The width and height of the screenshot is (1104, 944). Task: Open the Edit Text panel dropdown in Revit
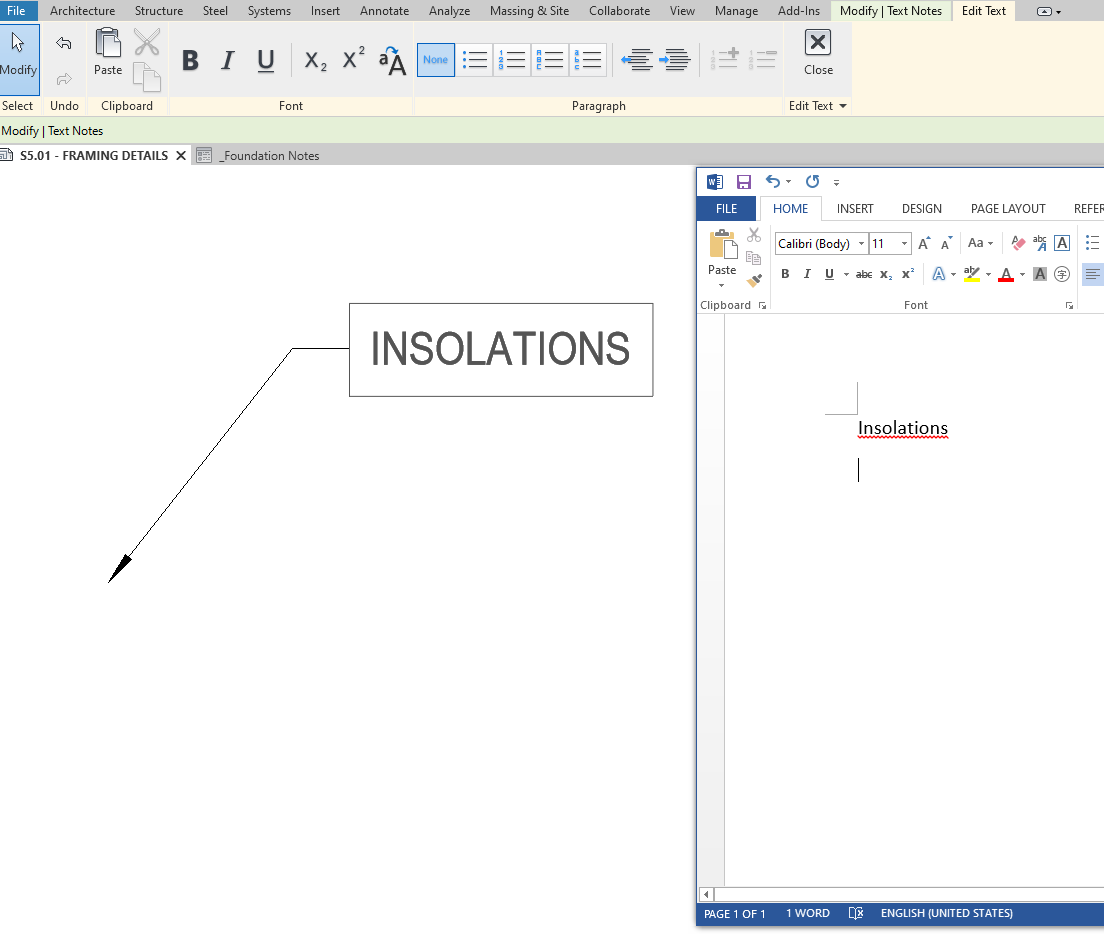click(x=843, y=105)
